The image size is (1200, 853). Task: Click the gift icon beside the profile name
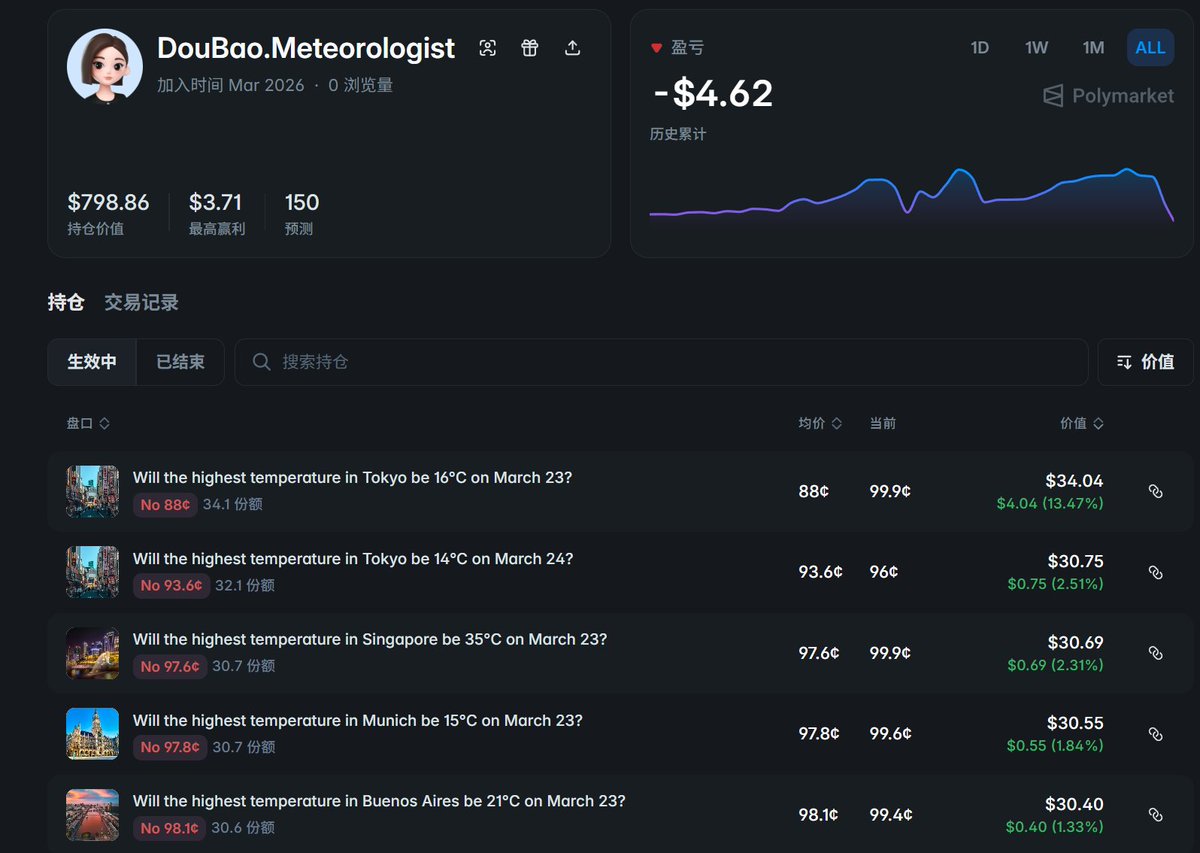point(530,48)
